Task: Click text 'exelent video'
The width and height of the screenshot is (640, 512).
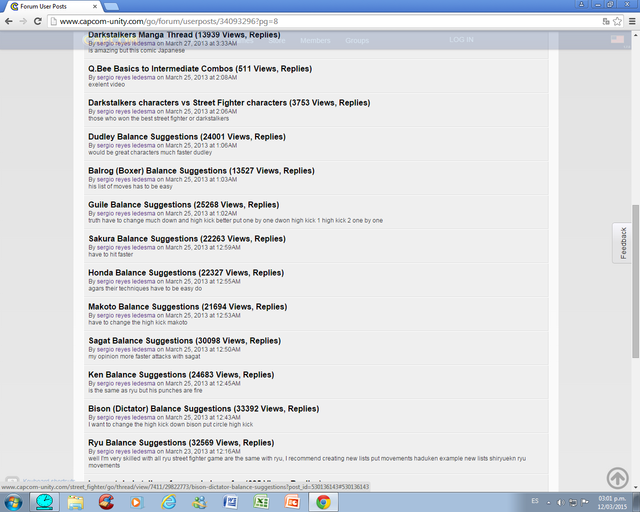Action: tap(107, 85)
